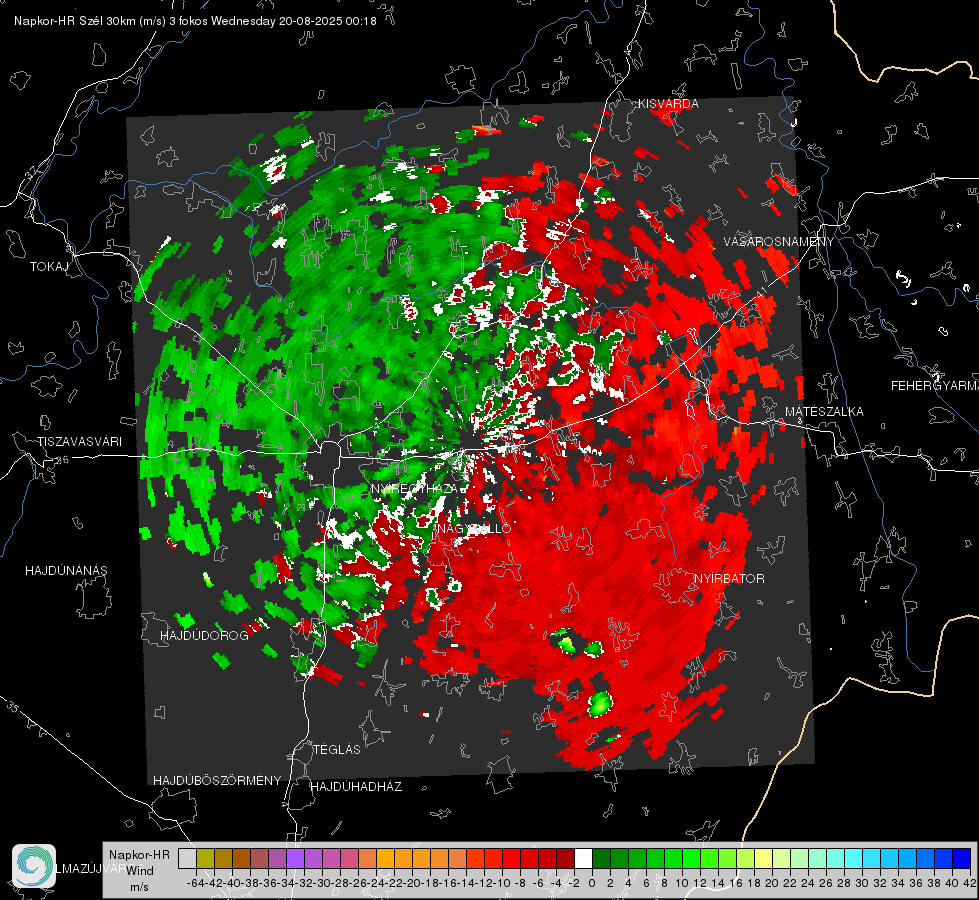Screen dimensions: 979x900
Task: Select the dark green 0–2 legend swatch
Action: tap(601, 858)
